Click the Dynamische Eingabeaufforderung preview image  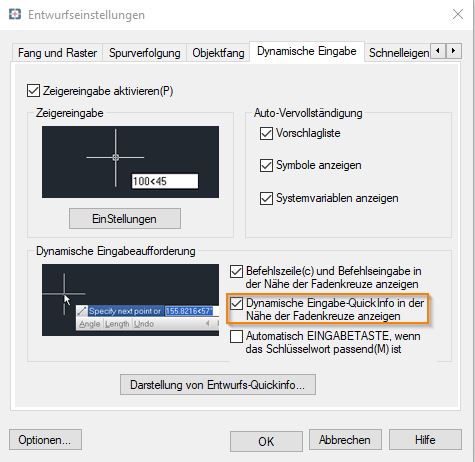coord(130,300)
